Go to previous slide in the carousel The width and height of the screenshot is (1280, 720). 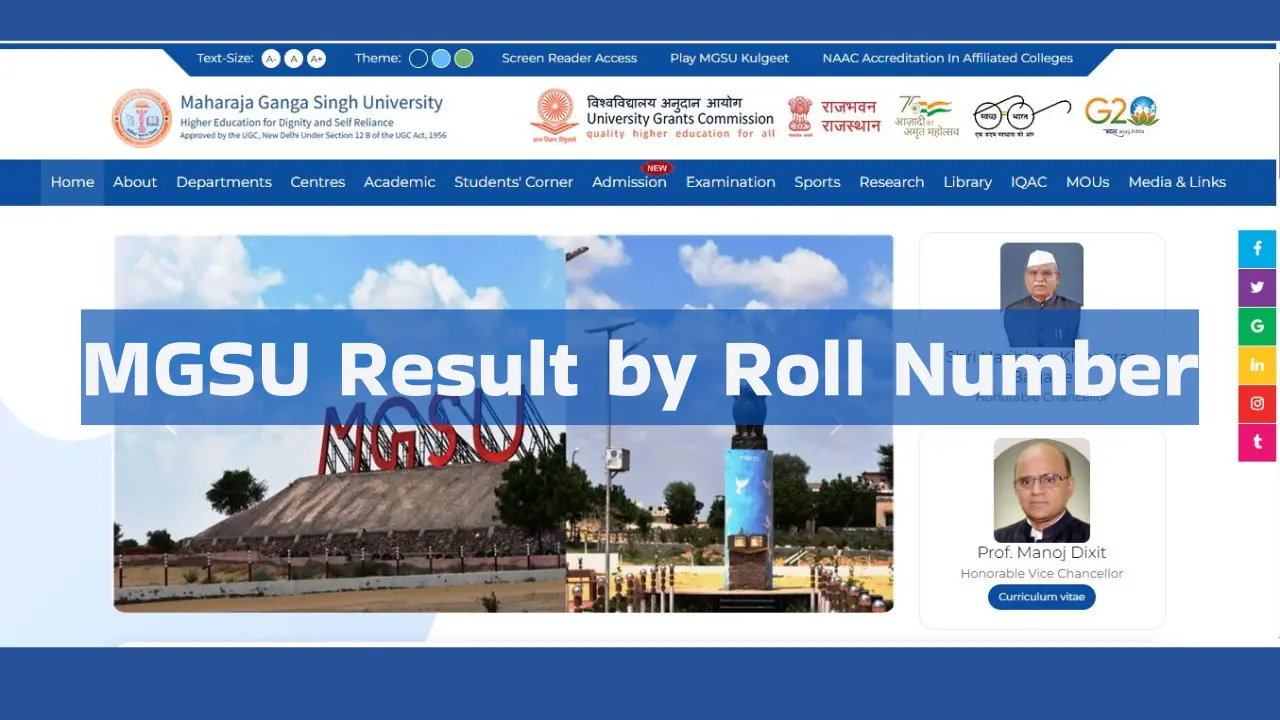[x=170, y=426]
